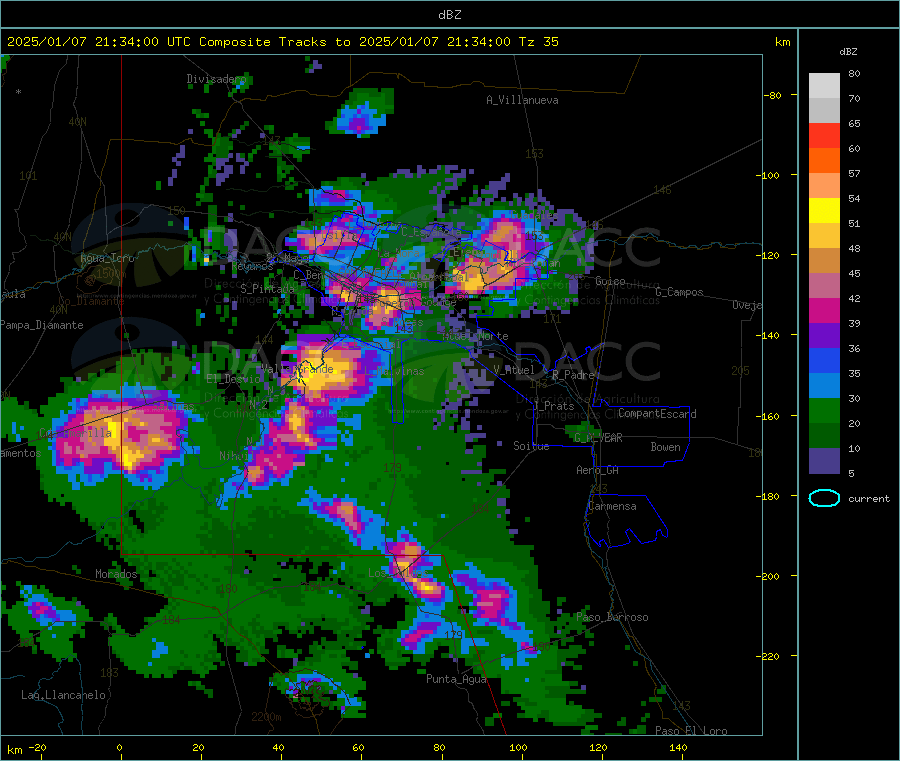Click the 'Agua_Toro' map label

(x=107, y=258)
